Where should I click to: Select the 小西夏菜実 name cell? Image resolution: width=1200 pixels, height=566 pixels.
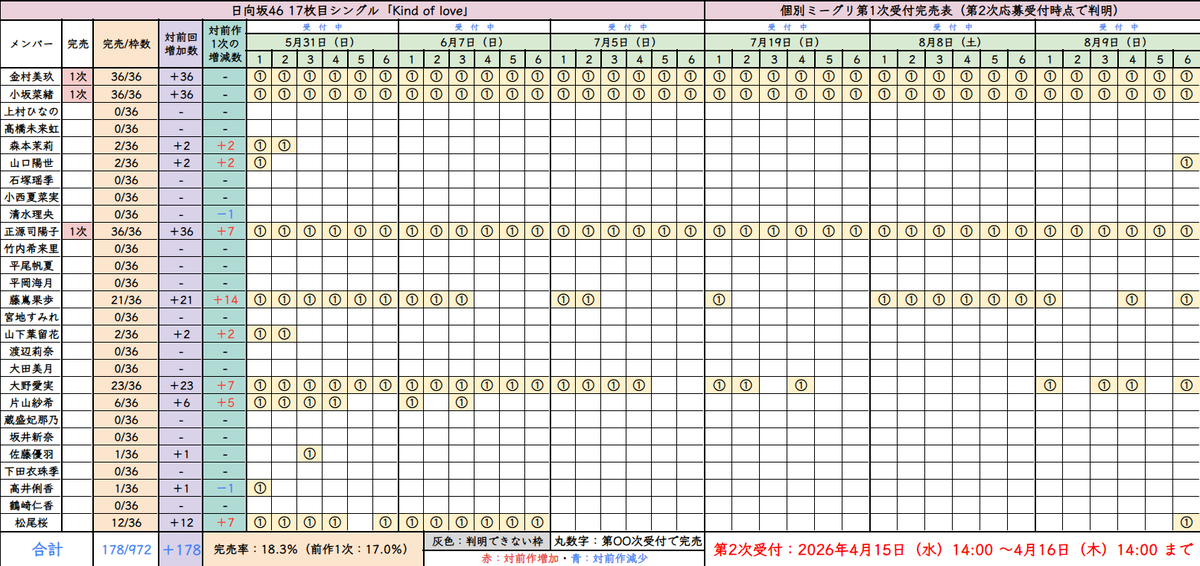pyautogui.click(x=31, y=196)
